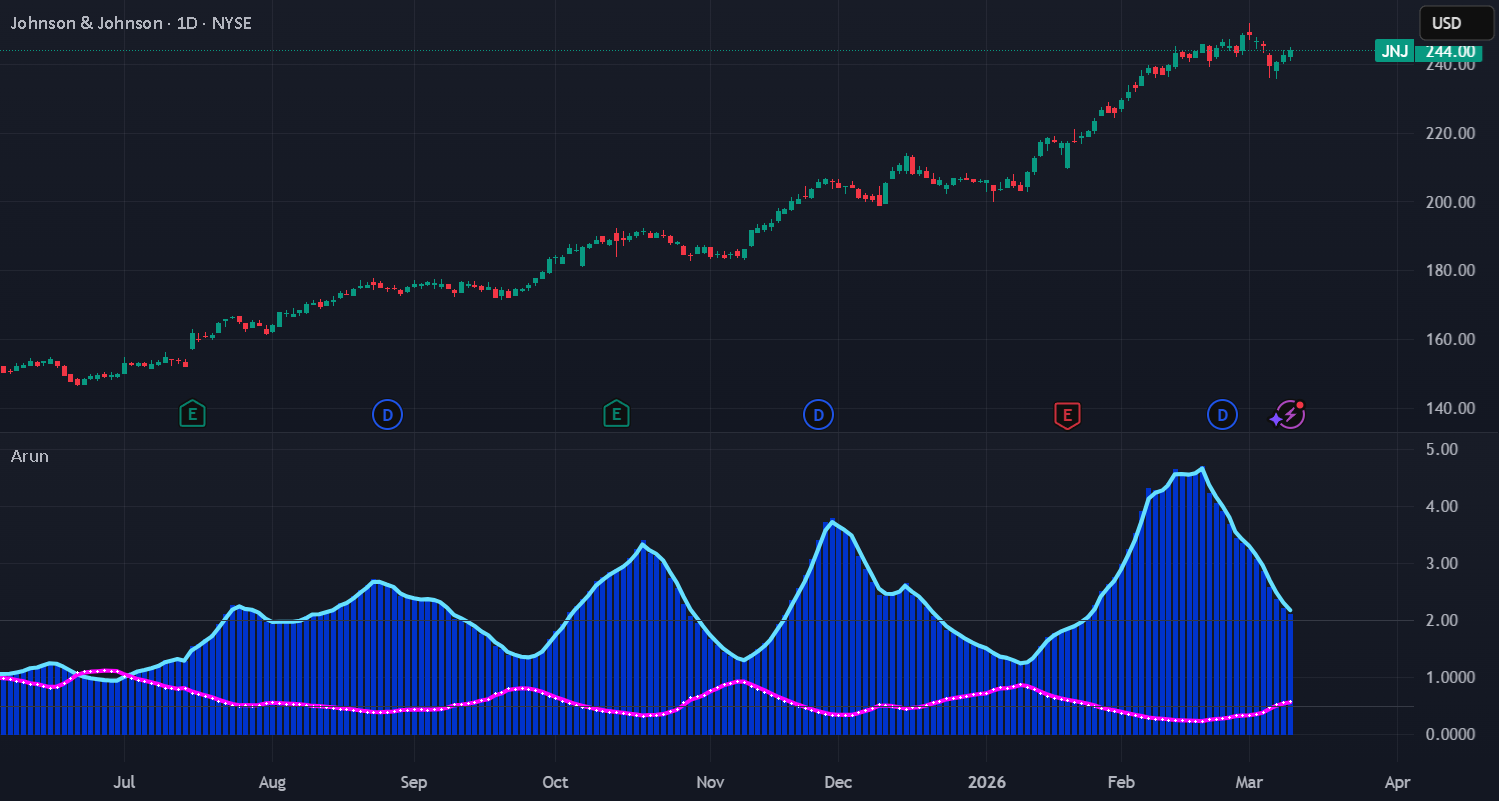Click the Feb label on the time axis

coord(1122,780)
